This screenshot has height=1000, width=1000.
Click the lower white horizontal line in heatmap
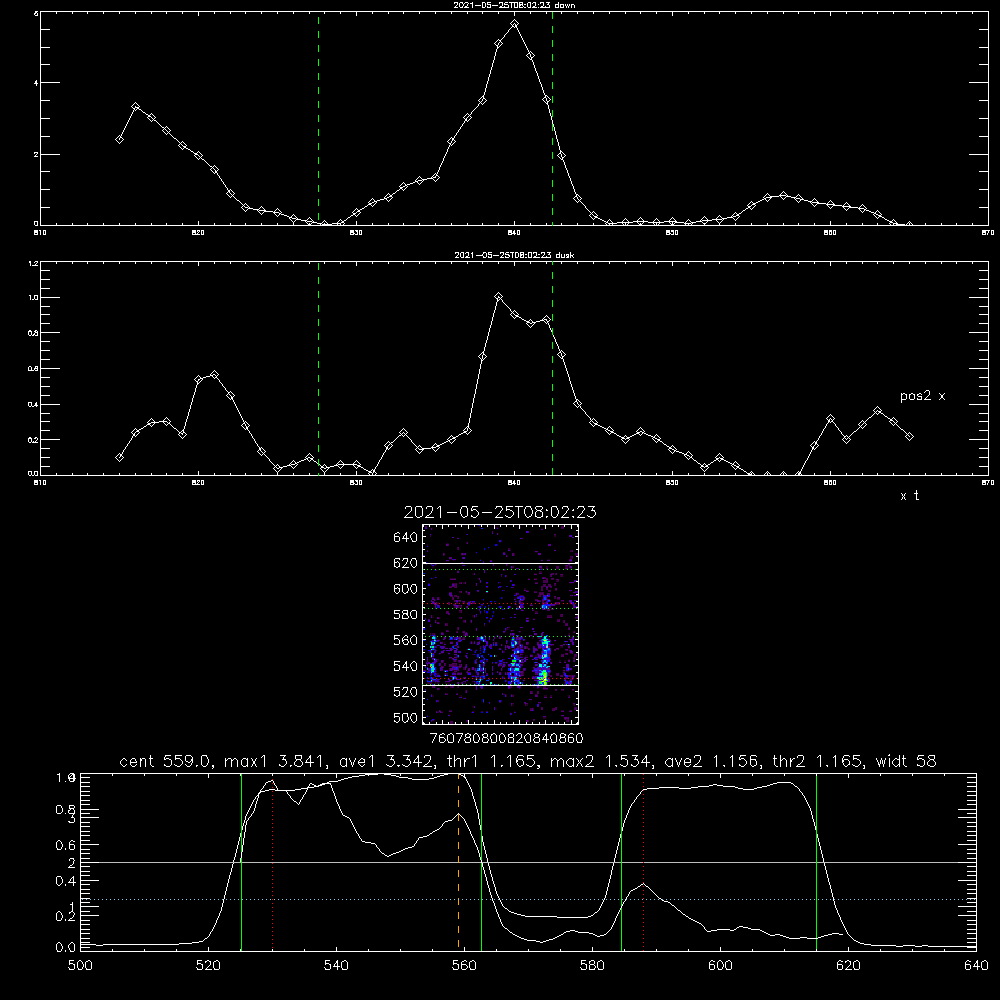click(500, 685)
